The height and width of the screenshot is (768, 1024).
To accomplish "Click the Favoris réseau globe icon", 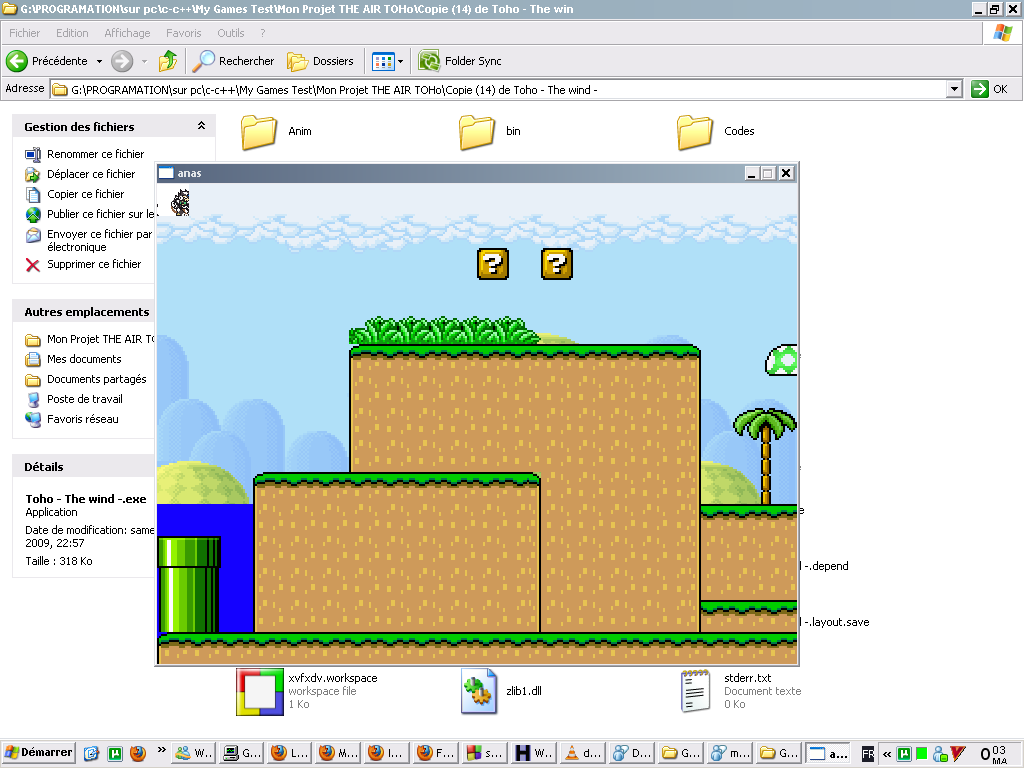I will 33,419.
